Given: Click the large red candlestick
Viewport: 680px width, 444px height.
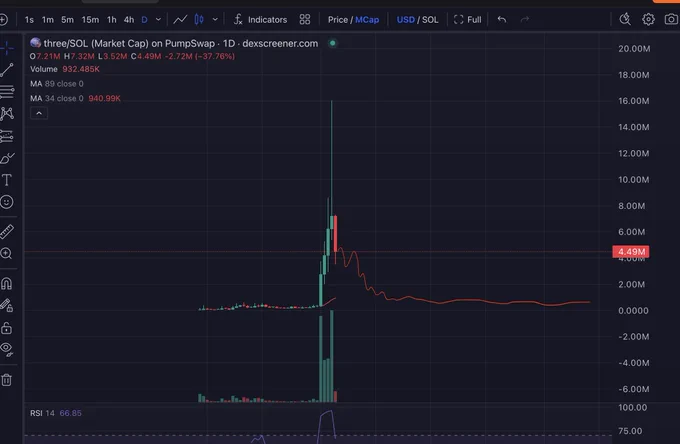Looking at the screenshot, I should click(335, 233).
